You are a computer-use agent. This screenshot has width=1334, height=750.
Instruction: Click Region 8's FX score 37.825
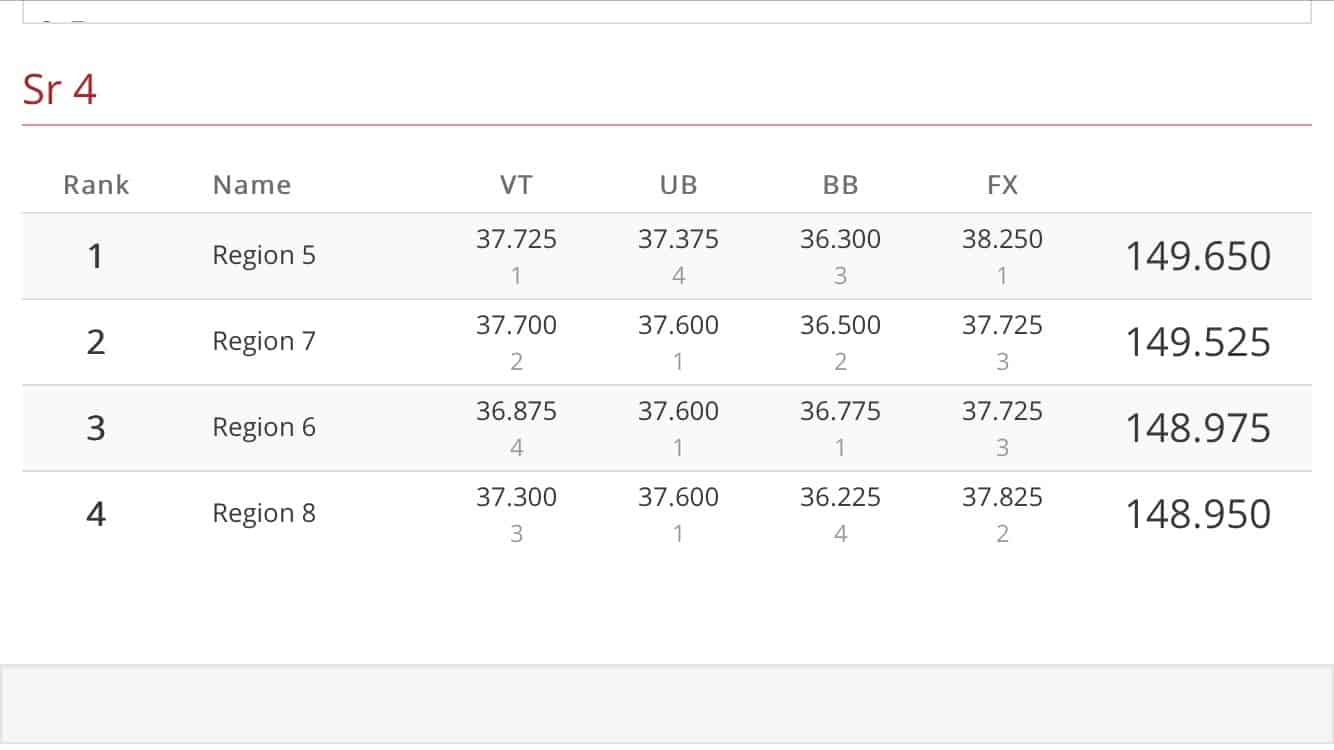pyautogui.click(x=1002, y=498)
